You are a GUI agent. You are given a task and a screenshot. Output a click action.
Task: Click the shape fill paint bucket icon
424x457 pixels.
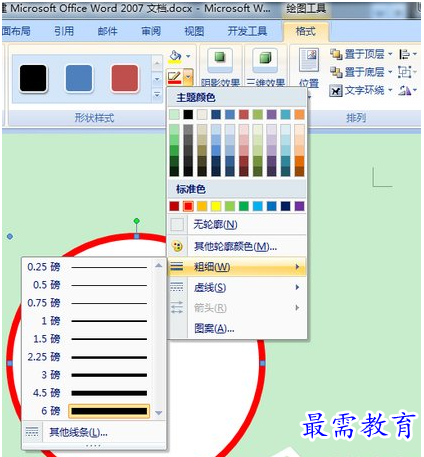pyautogui.click(x=175, y=56)
